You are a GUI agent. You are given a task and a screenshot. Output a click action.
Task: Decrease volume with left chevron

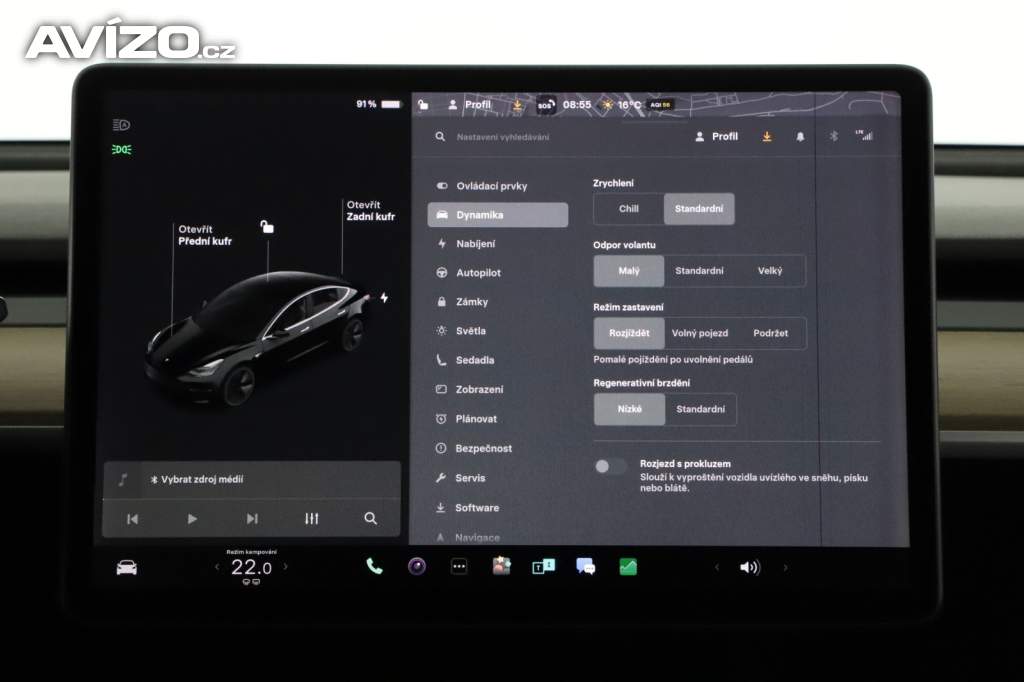tap(716, 568)
